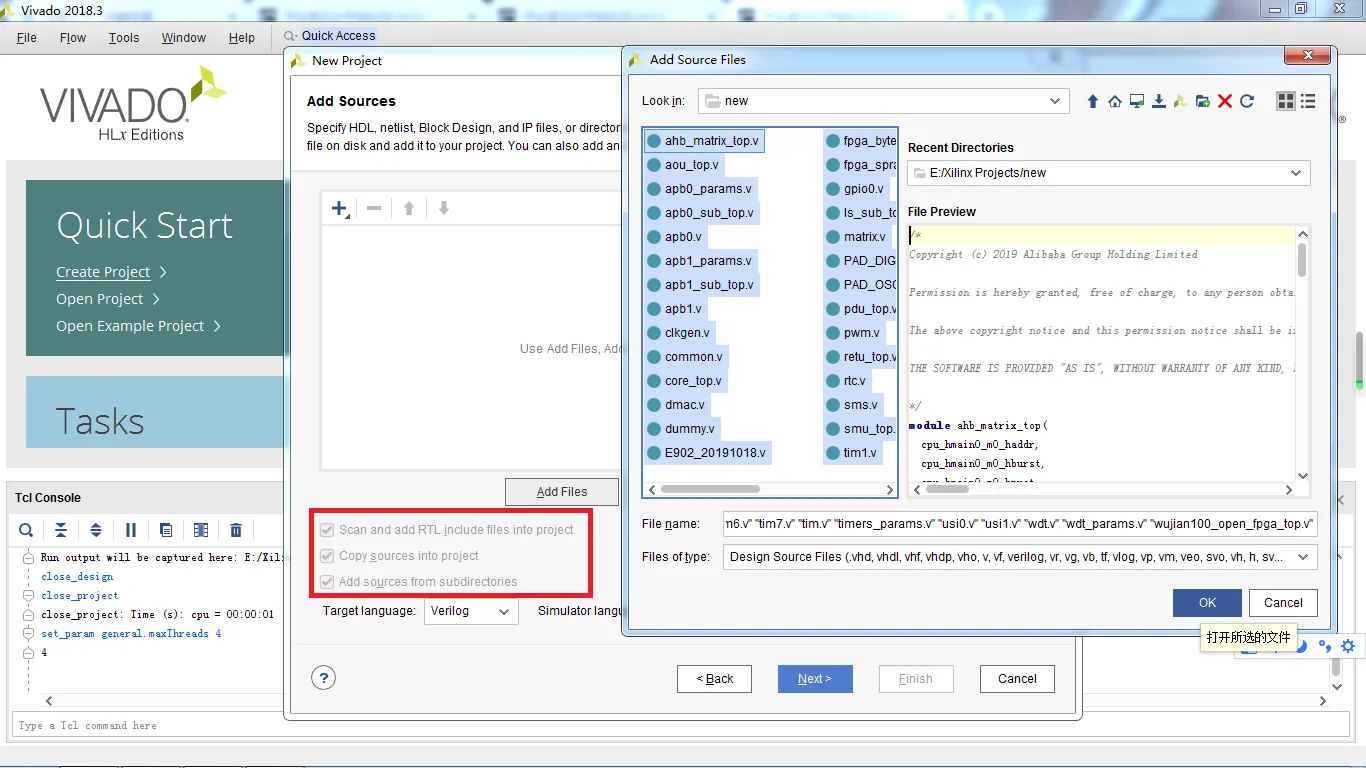This screenshot has width=1366, height=768.
Task: Click Open Example Project link
Action: coord(130,326)
